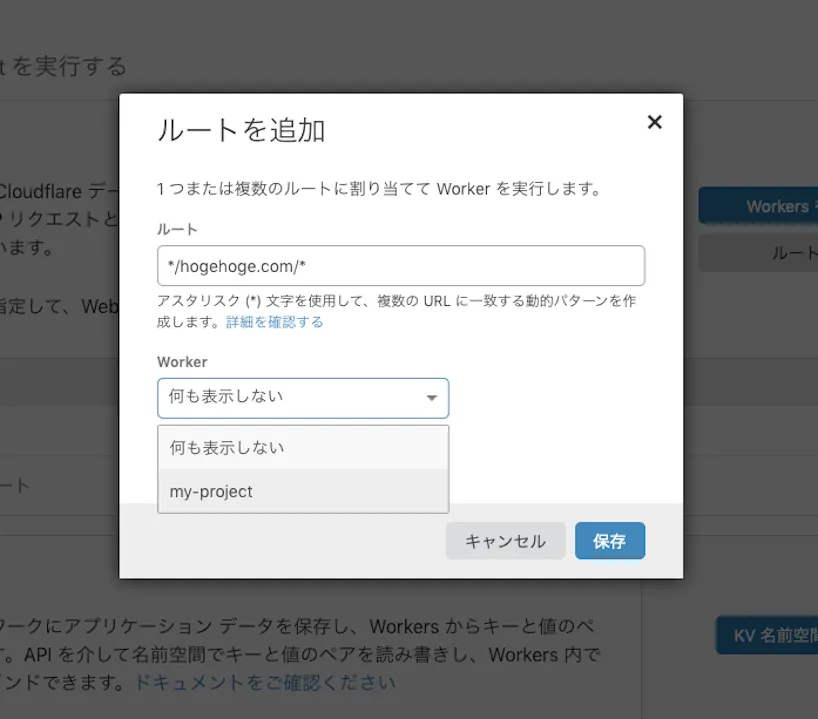This screenshot has height=719, width=818.
Task: Cancel the route addition with キャンセル
Action: [x=505, y=540]
